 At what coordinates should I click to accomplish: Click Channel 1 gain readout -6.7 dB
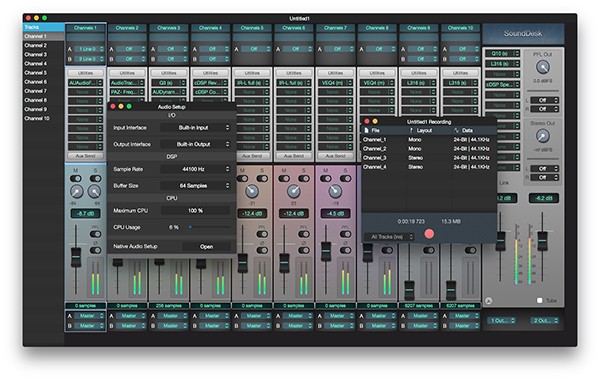click(85, 213)
